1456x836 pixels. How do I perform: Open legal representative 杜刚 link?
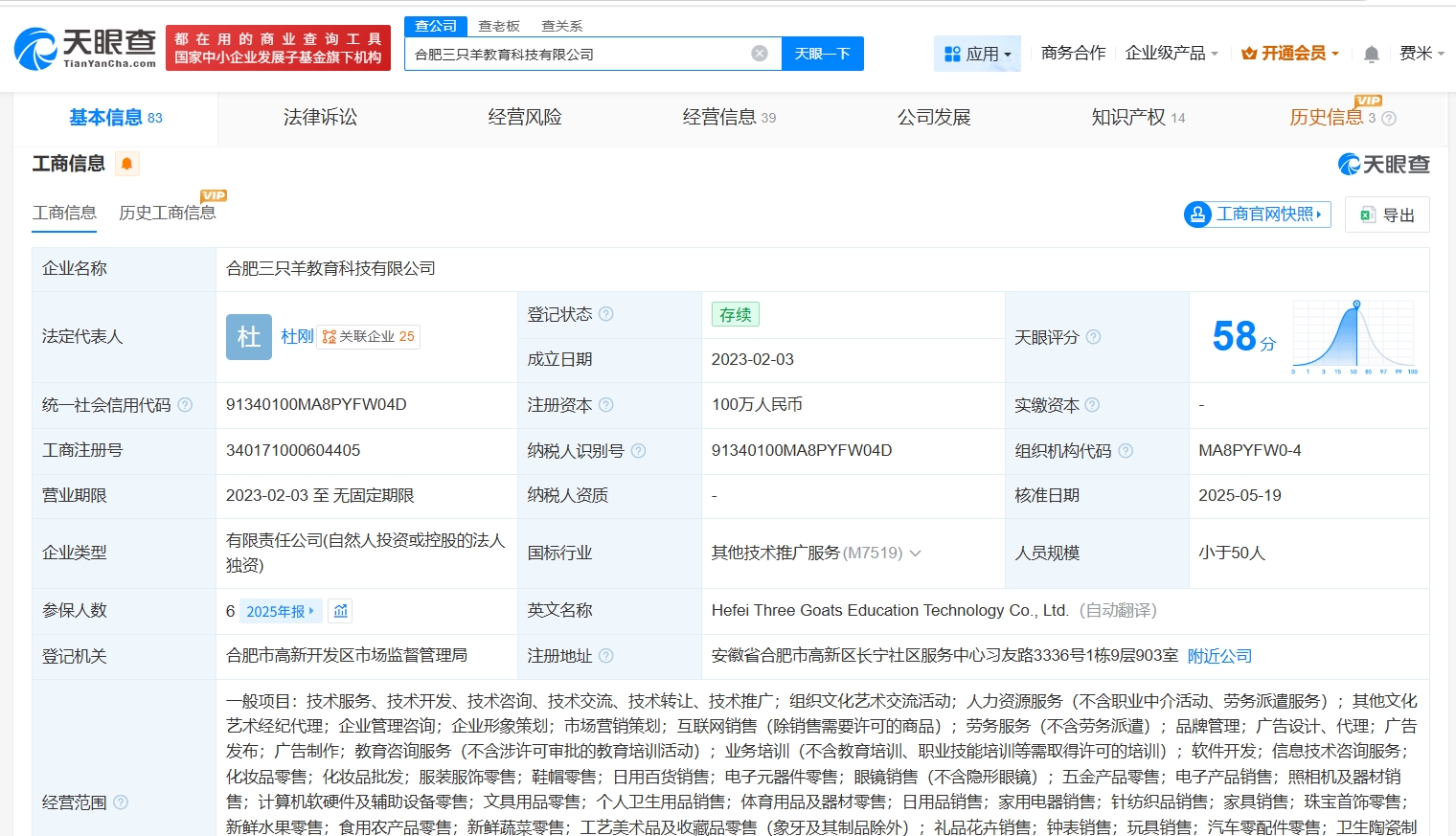tap(298, 337)
